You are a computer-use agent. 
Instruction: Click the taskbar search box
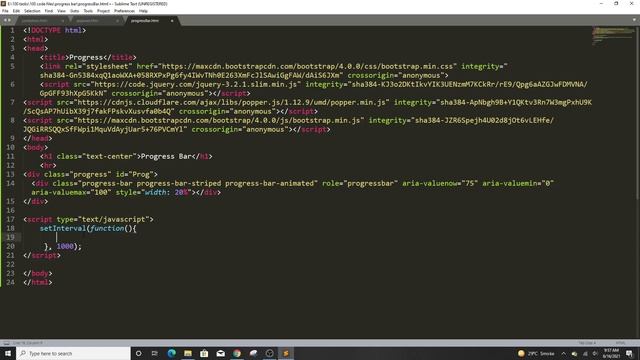pyautogui.click(x=73, y=353)
